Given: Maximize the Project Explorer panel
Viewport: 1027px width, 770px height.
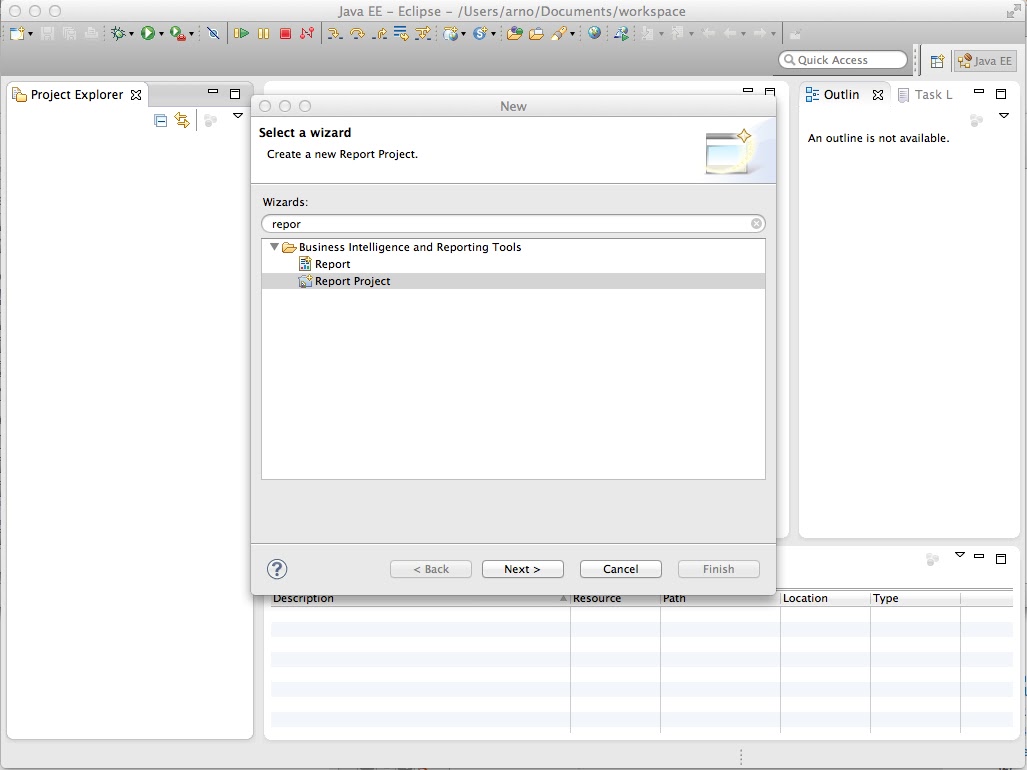Looking at the screenshot, I should [x=235, y=94].
